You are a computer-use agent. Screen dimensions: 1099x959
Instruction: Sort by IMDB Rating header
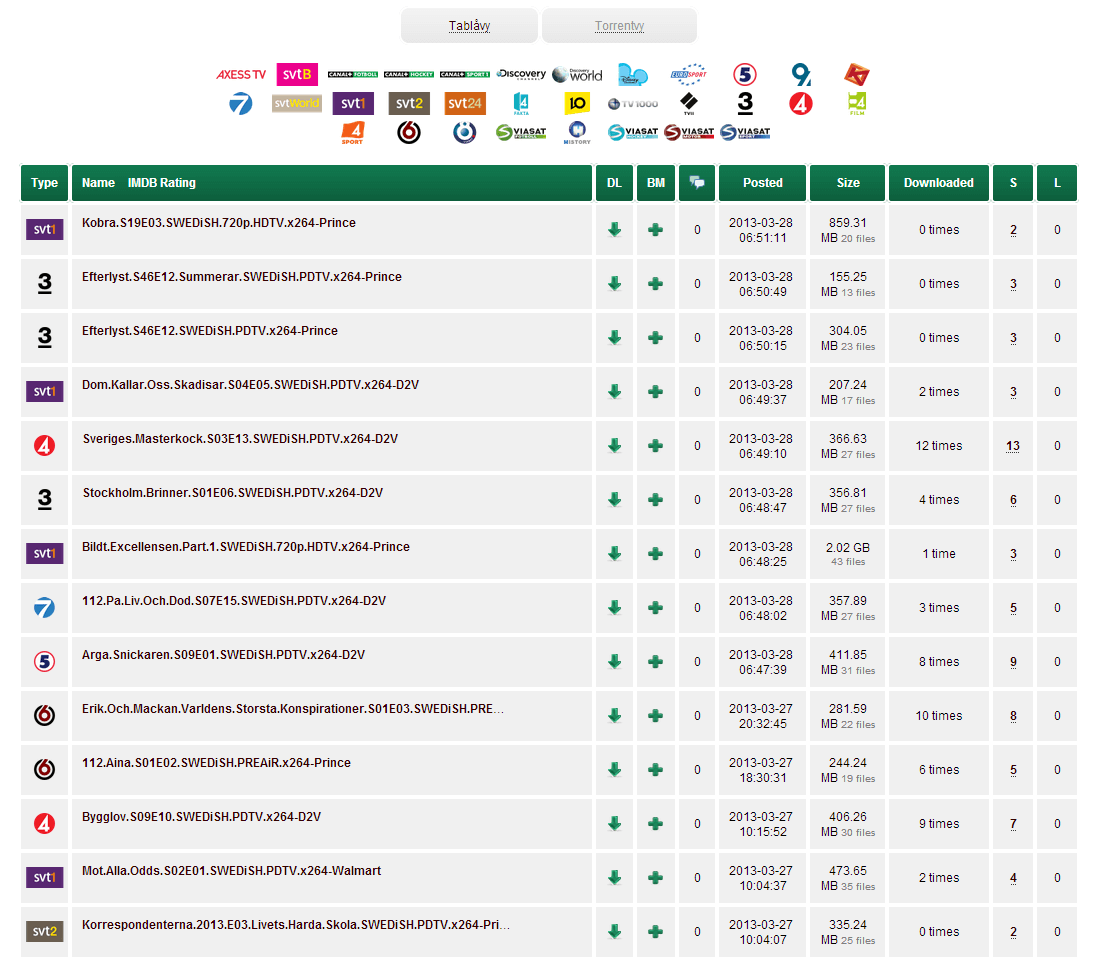pyautogui.click(x=162, y=182)
